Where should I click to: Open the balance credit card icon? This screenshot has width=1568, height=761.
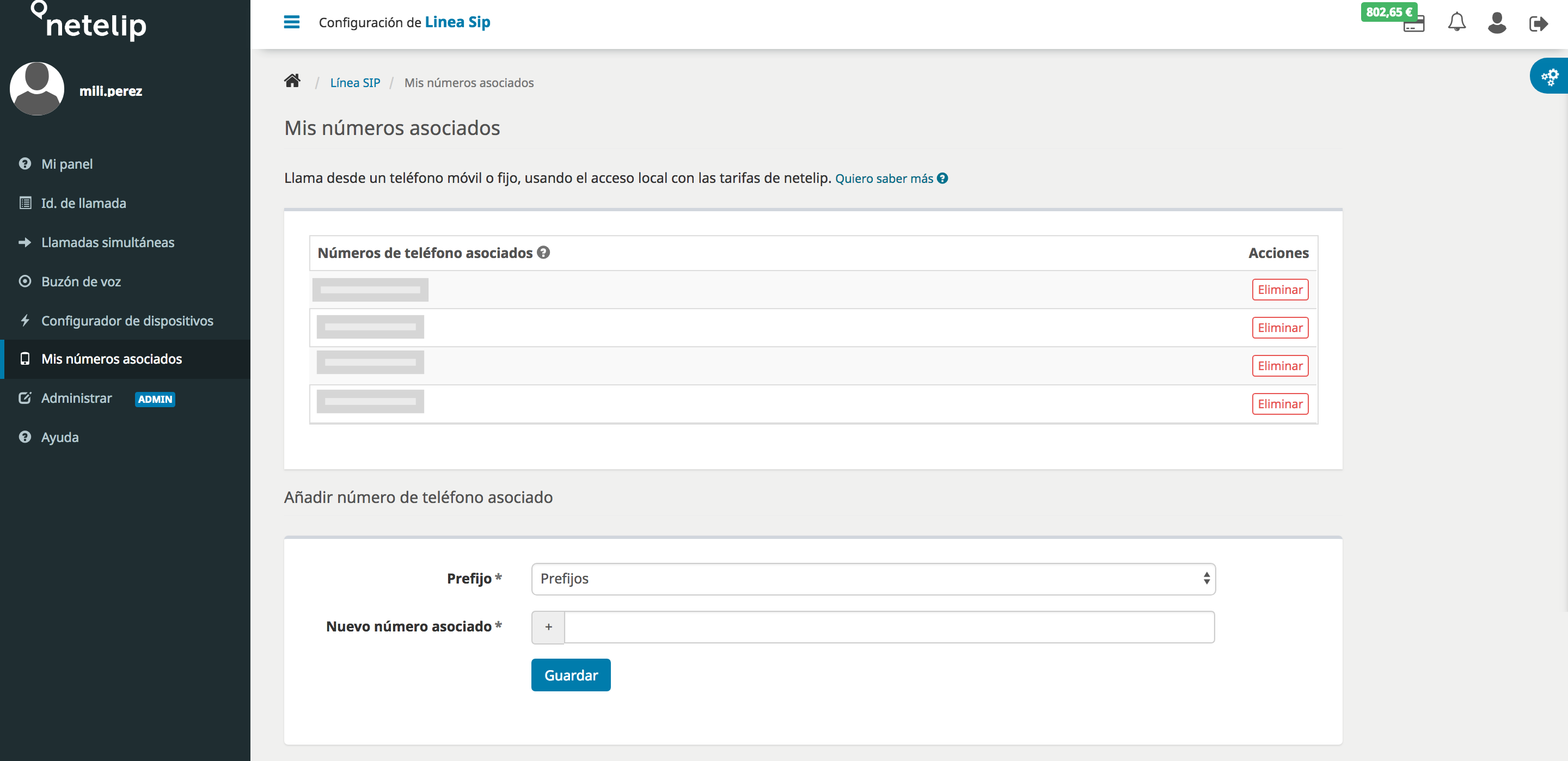1413,26
